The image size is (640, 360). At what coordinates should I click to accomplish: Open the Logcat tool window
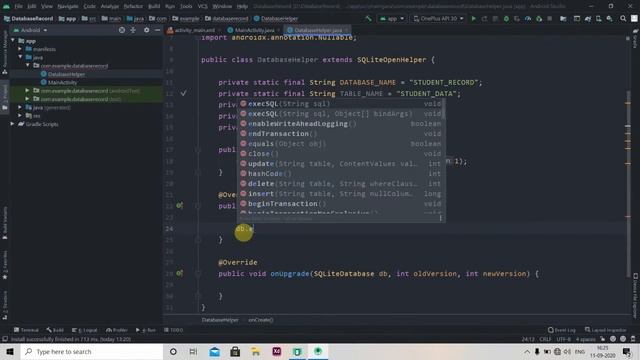point(85,330)
